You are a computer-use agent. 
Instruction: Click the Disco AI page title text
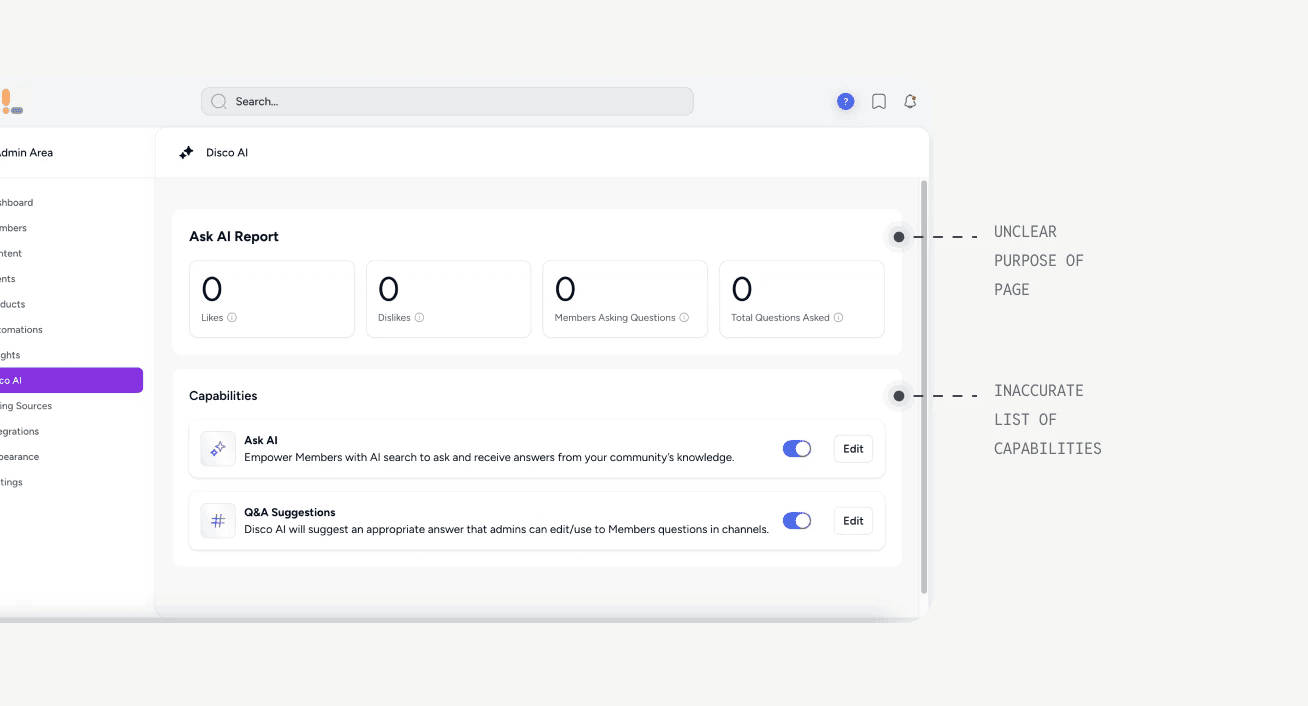pyautogui.click(x=227, y=153)
